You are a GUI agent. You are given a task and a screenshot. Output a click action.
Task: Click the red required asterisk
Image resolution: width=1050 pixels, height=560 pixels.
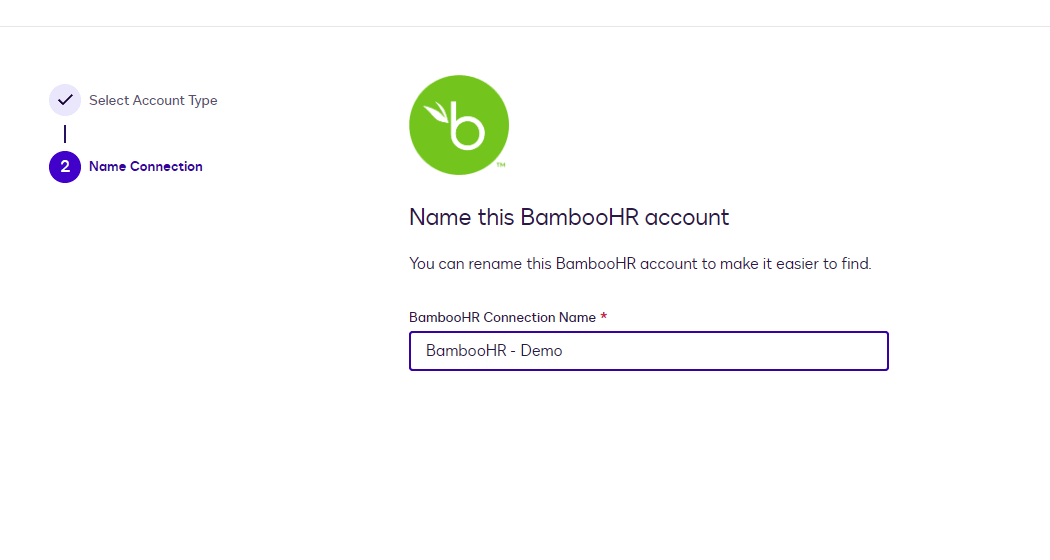point(604,318)
